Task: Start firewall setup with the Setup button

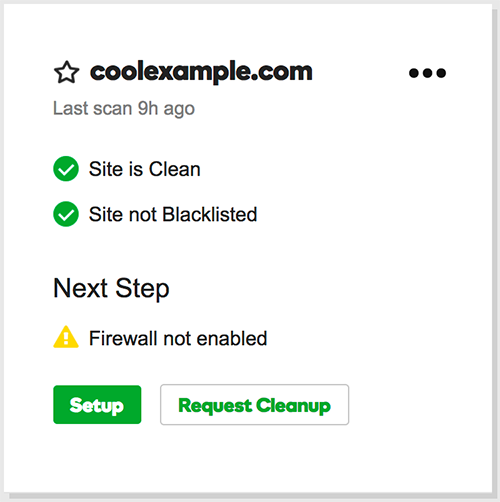Action: point(97,405)
